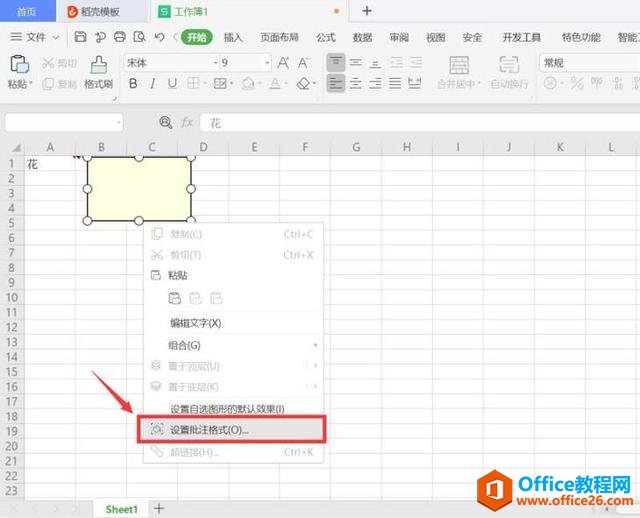Open the Paste dropdown arrow under 粘贴
Image resolution: width=640 pixels, height=518 pixels.
coord(31,84)
